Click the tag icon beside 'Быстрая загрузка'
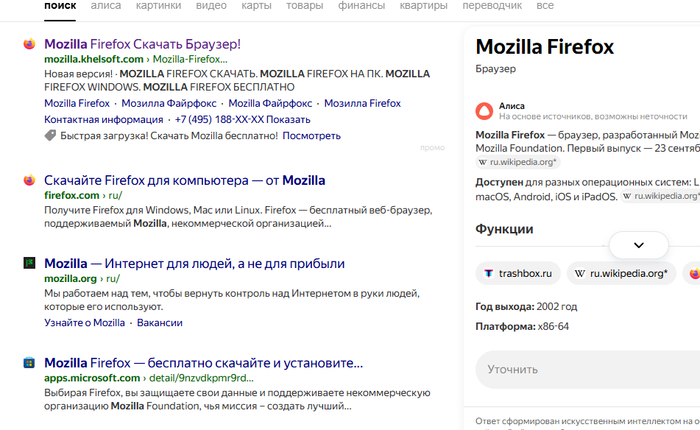Screen dimensions: 700x430 coord(51,135)
